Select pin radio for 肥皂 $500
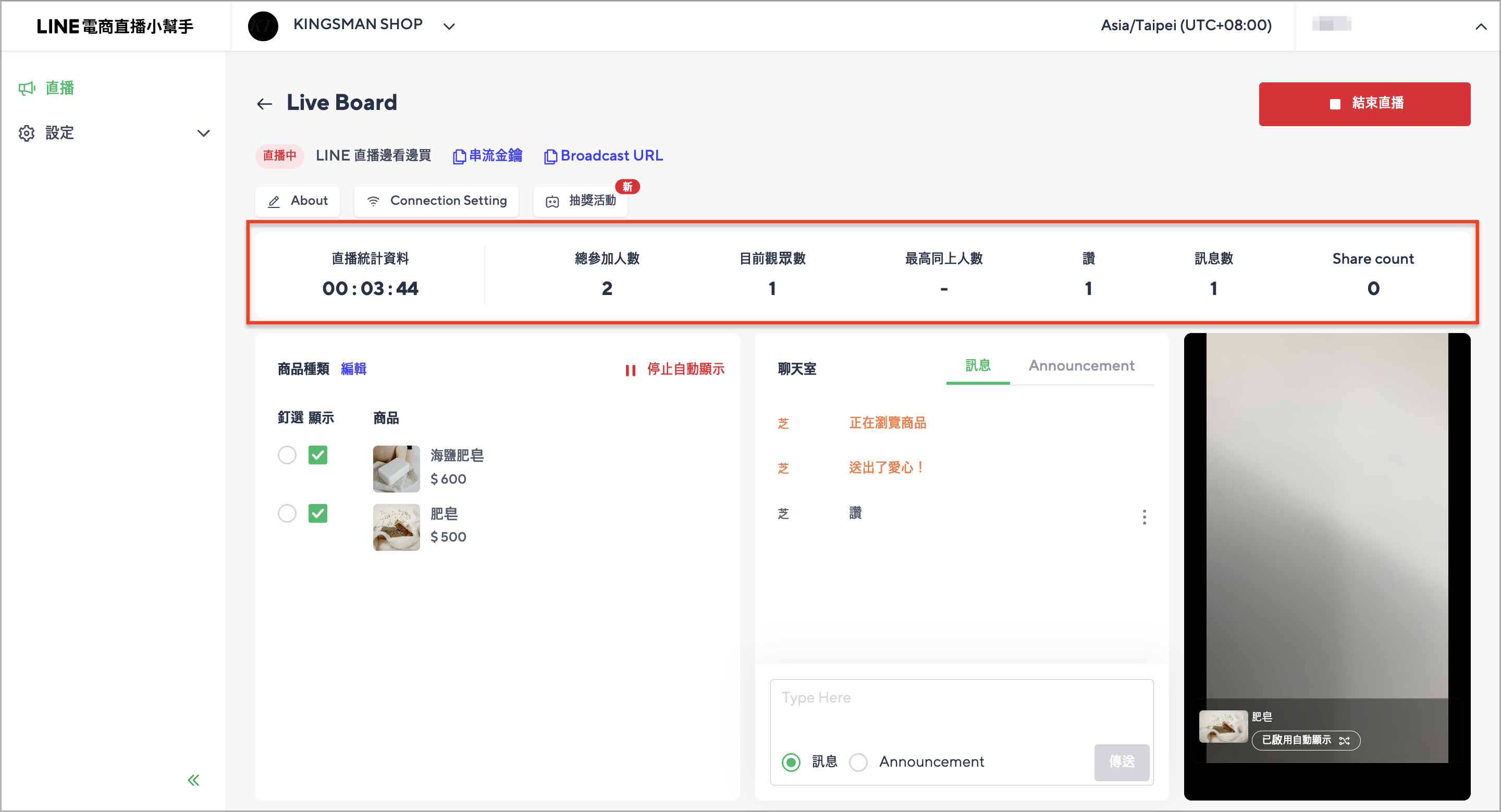The image size is (1501, 812). point(287,513)
